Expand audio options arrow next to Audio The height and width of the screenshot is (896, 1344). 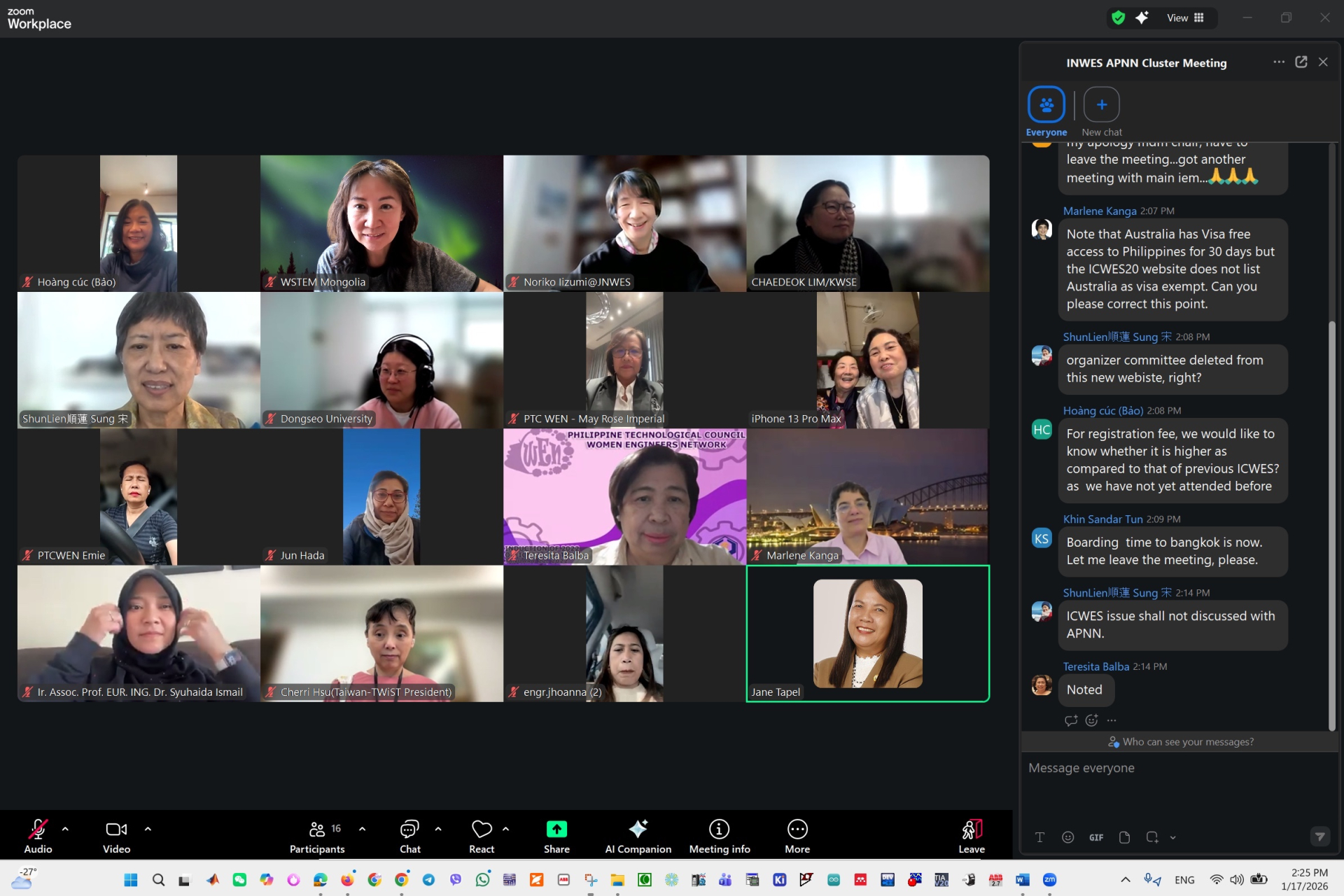click(x=65, y=829)
